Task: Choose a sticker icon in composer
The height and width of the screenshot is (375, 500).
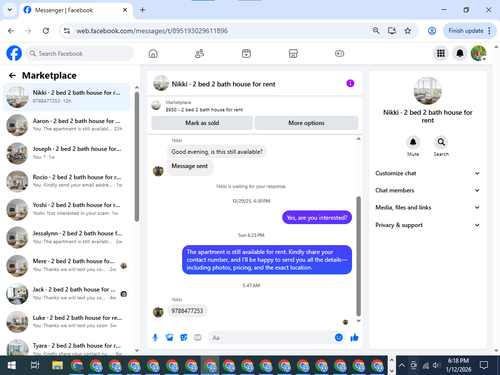Action: coord(184,338)
